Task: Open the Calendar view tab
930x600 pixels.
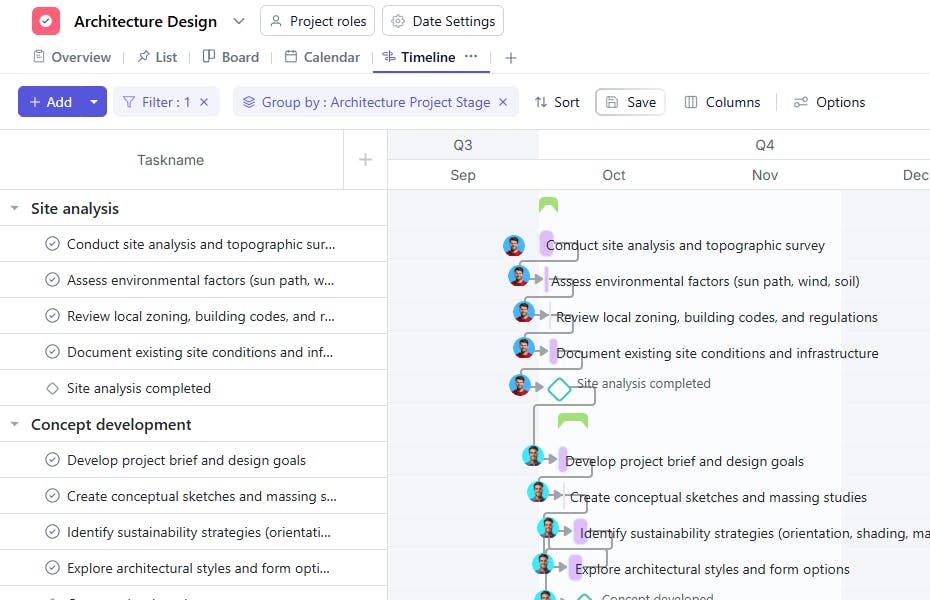Action: pyautogui.click(x=322, y=57)
